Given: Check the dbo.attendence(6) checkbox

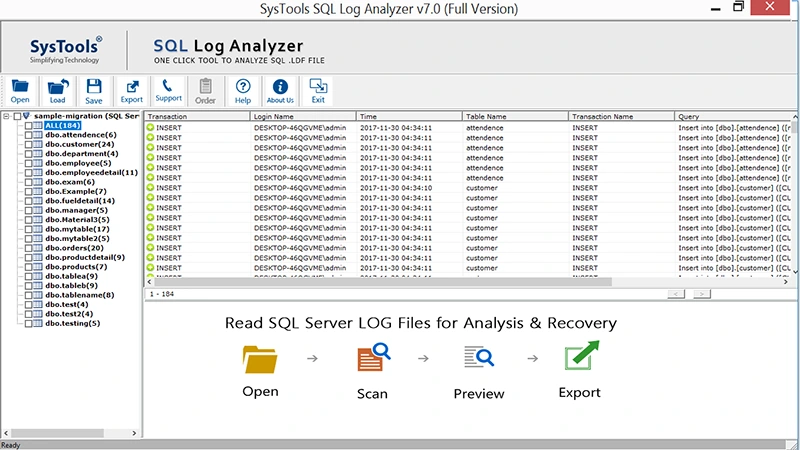Looking at the screenshot, I should point(29,135).
